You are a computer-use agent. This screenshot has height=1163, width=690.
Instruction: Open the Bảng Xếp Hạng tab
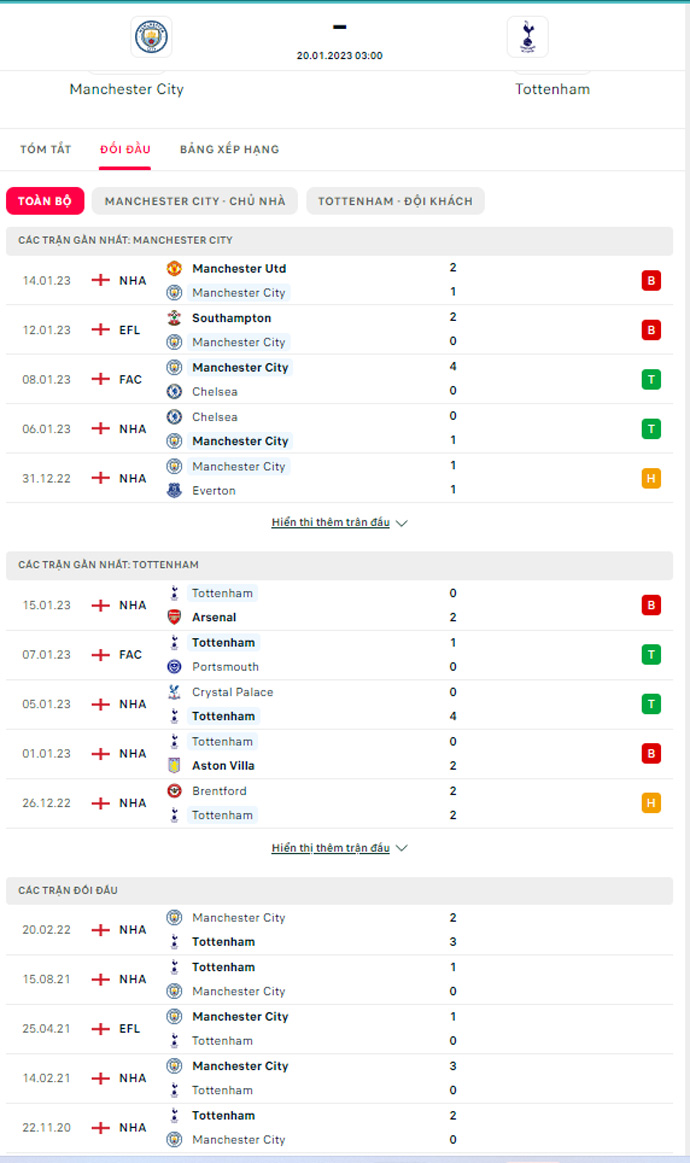click(x=229, y=150)
